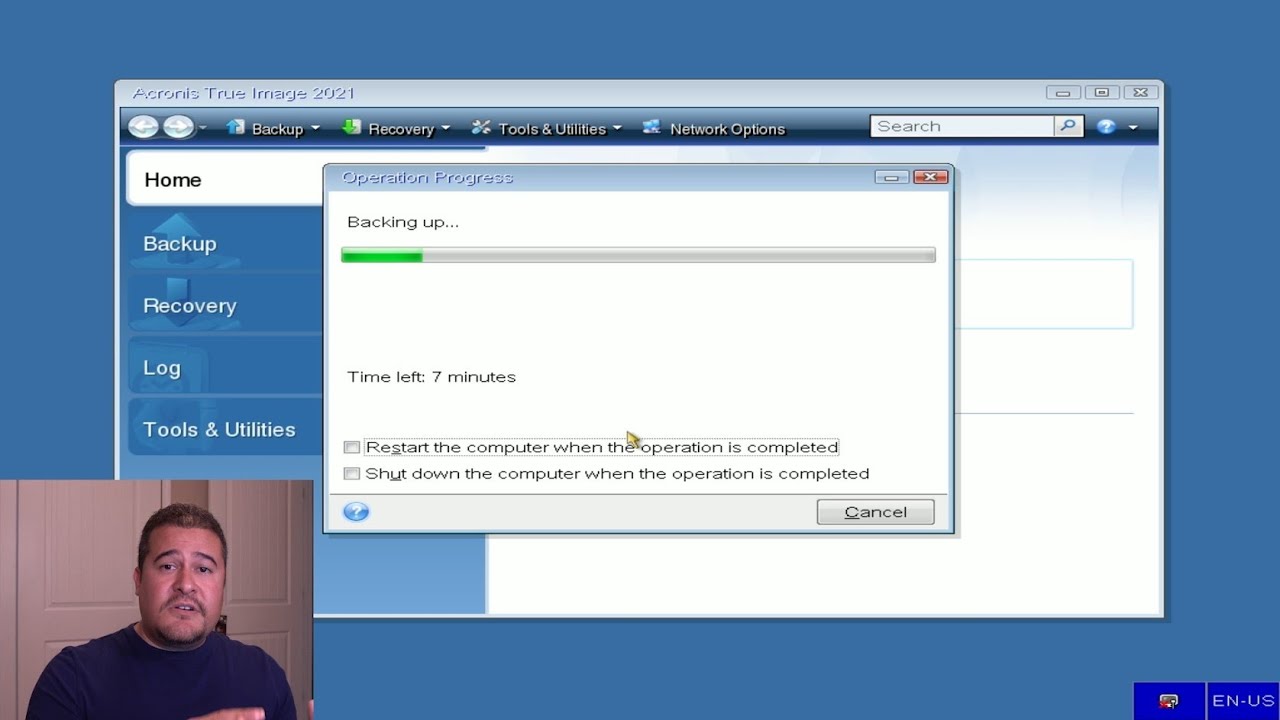
Task: Click the system tray monitor icon
Action: (1168, 701)
